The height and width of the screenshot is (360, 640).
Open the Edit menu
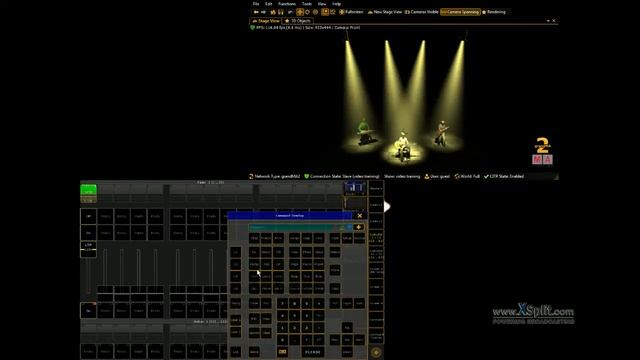coord(269,4)
